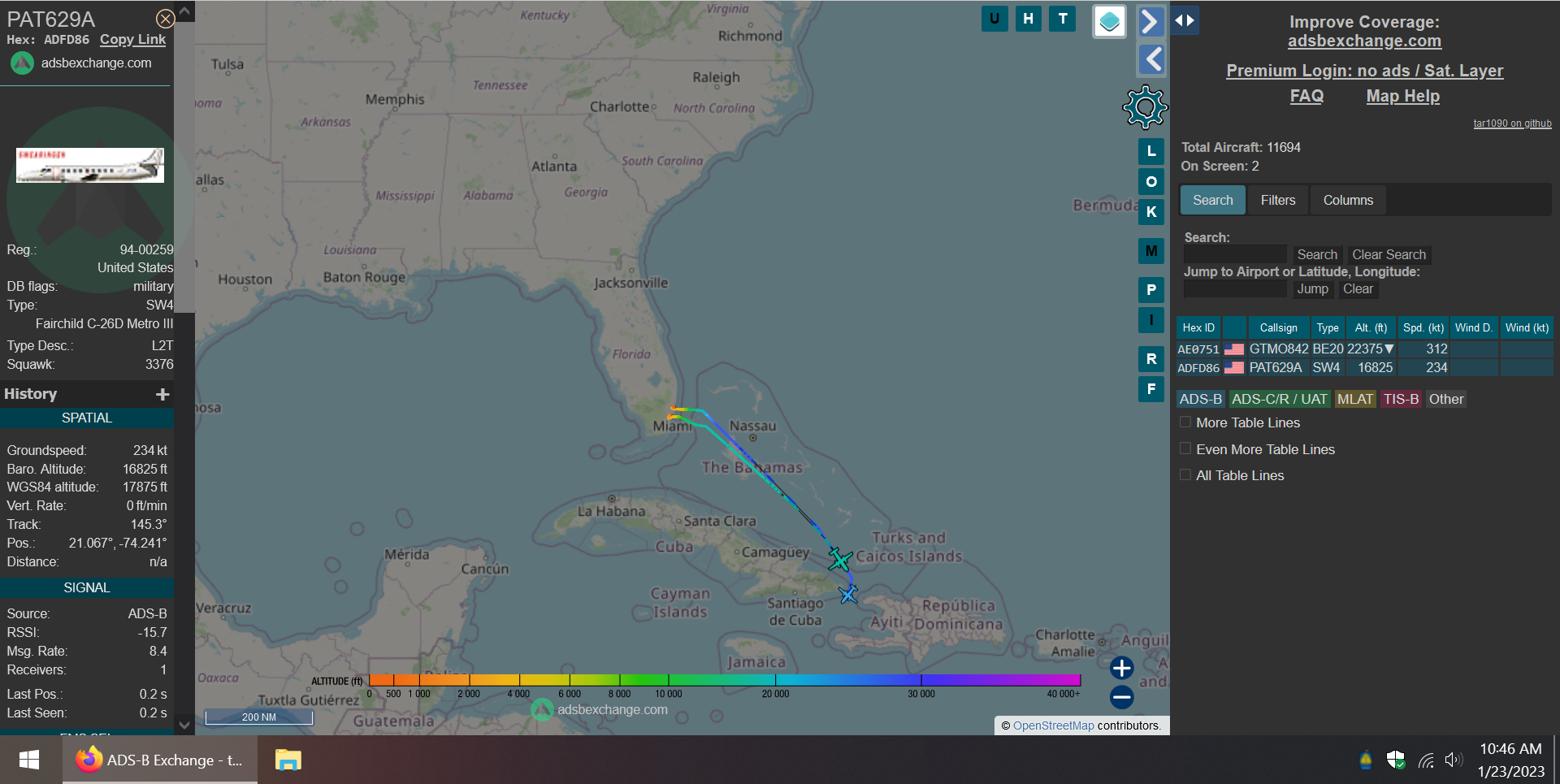Screen dimensions: 1560x784
Task: Select the green aircraft icon on map
Action: click(x=839, y=560)
